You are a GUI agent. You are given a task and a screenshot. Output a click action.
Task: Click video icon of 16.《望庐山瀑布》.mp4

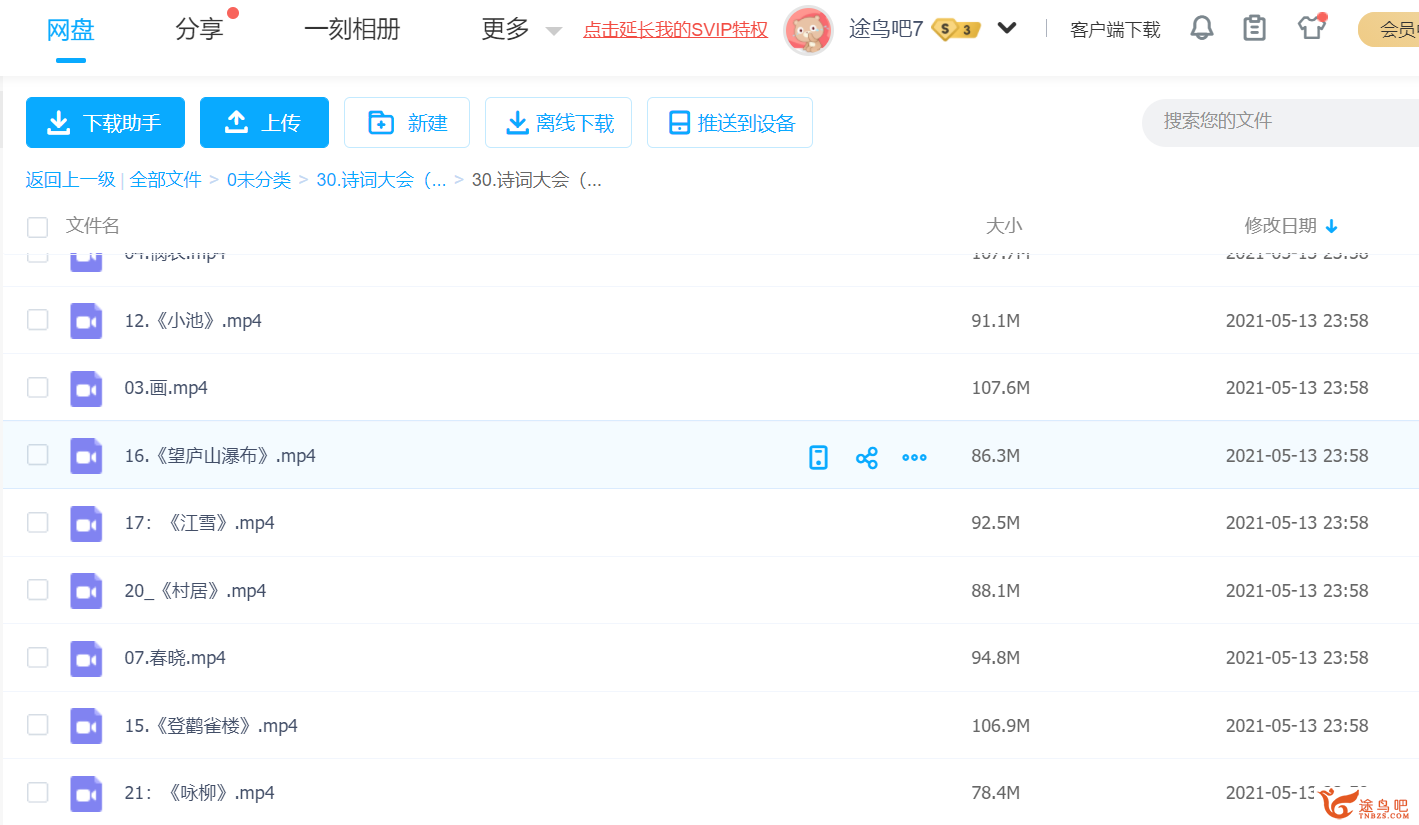coord(86,456)
